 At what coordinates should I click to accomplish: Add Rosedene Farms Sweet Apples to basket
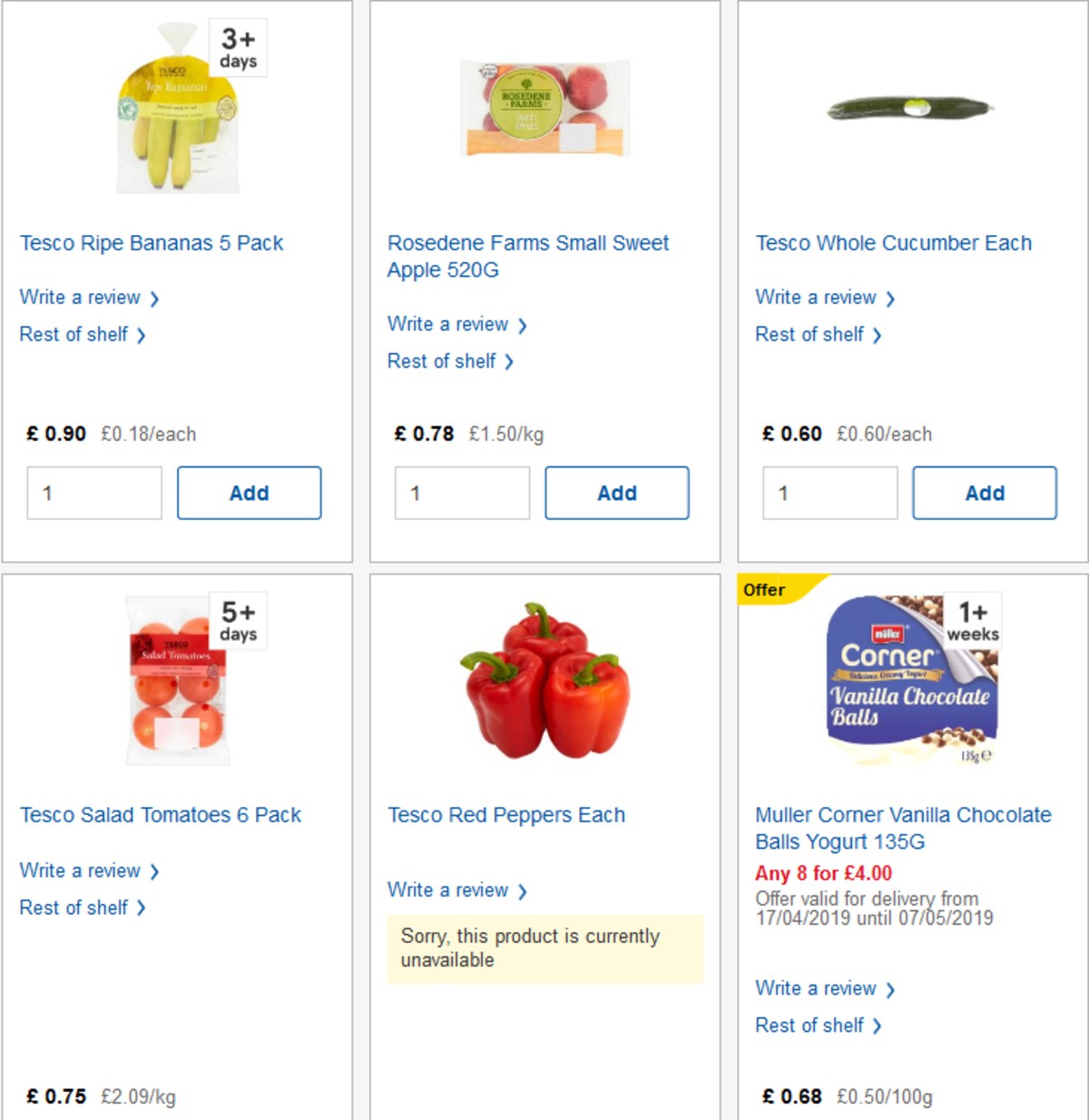pos(616,493)
